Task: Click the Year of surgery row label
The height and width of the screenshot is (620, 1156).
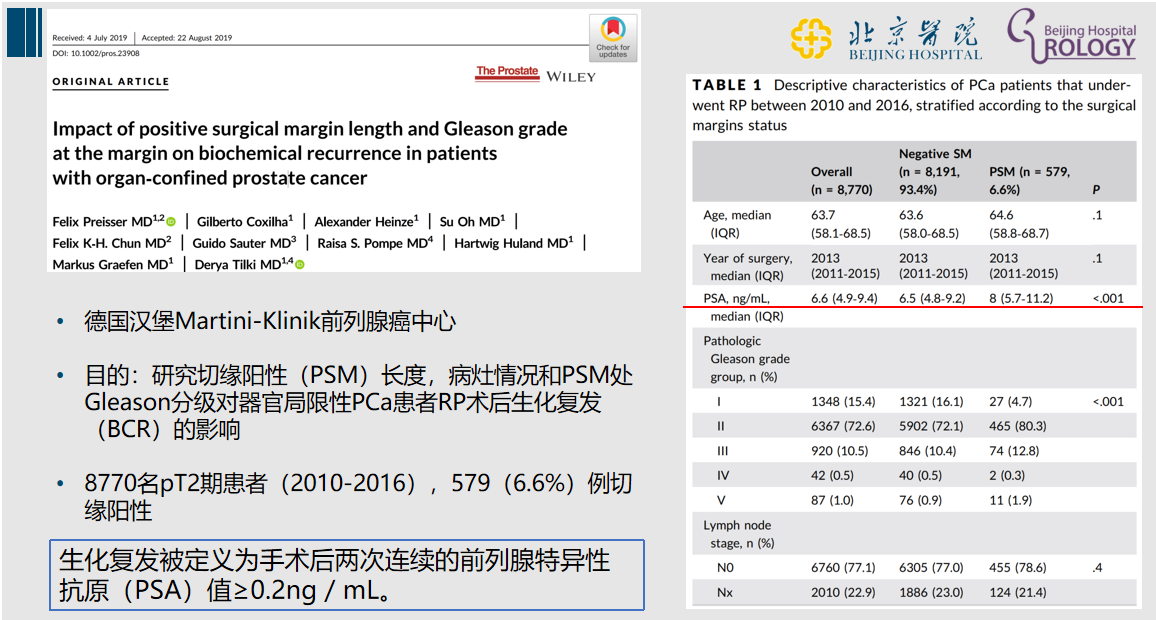Action: tap(748, 267)
